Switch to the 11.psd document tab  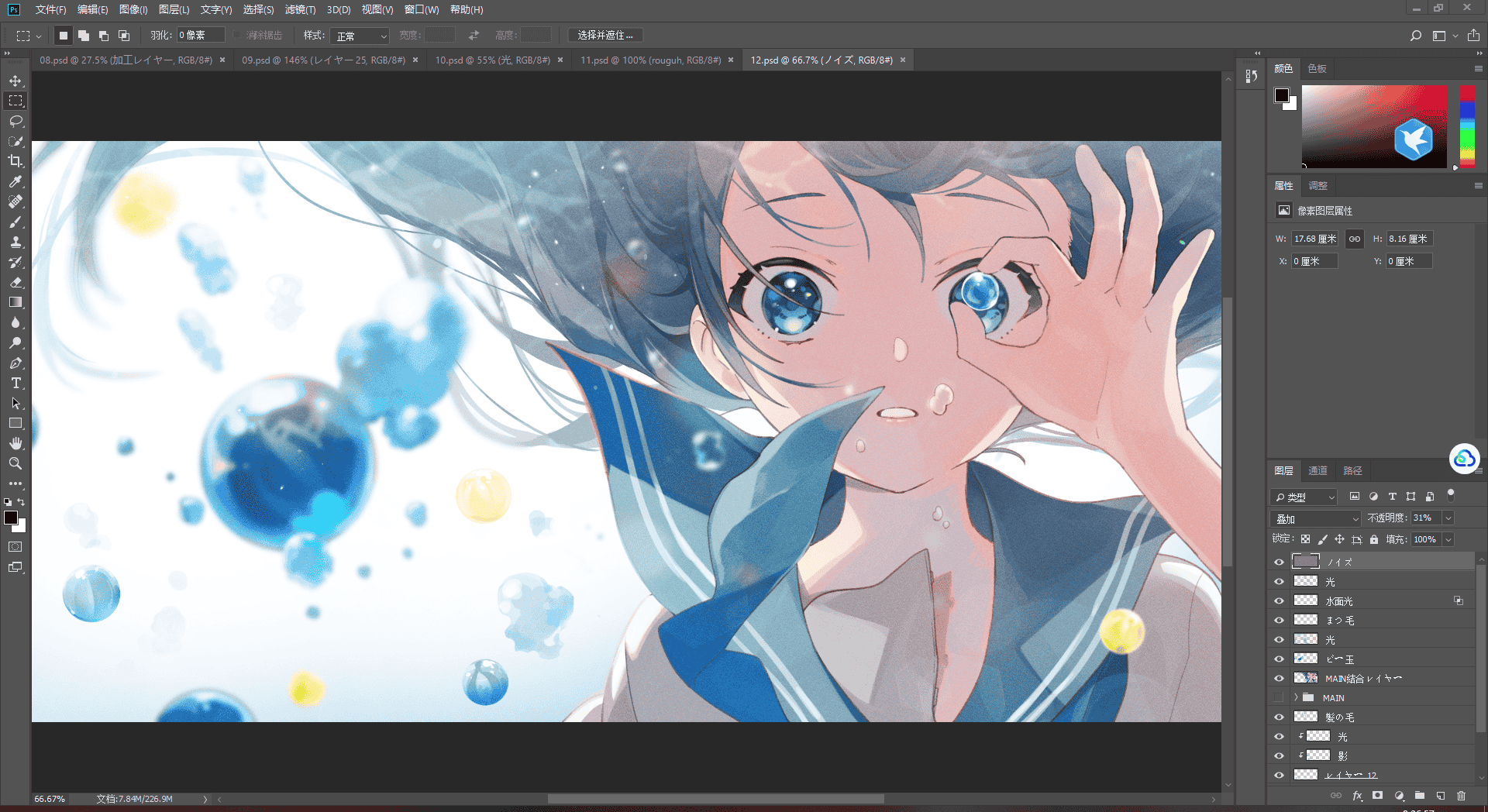[x=650, y=60]
